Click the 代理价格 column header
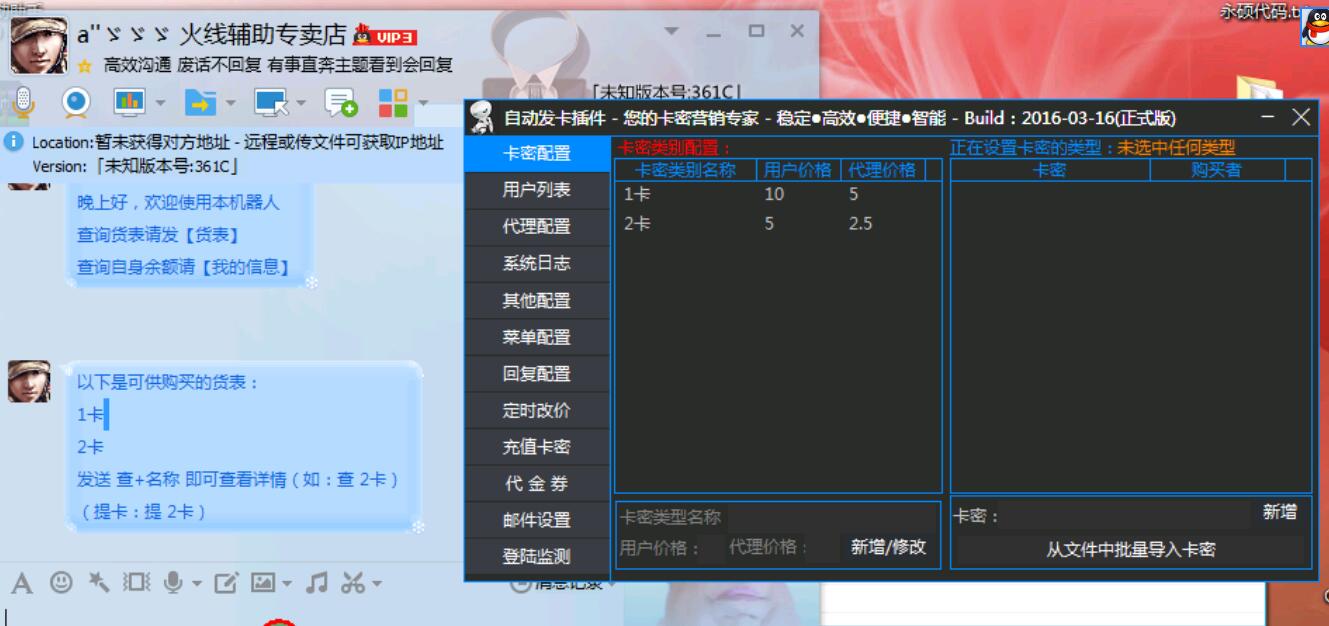Image resolution: width=1329 pixels, height=626 pixels. pyautogui.click(x=882, y=170)
